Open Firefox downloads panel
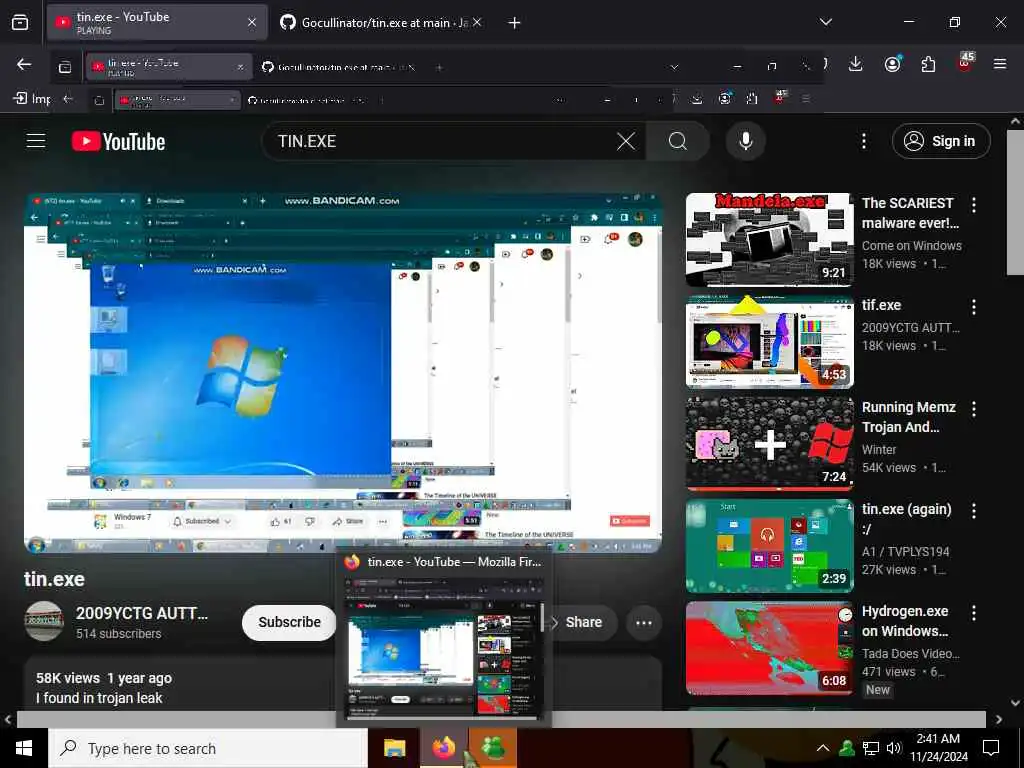Viewport: 1024px width, 768px height. pyautogui.click(x=856, y=64)
